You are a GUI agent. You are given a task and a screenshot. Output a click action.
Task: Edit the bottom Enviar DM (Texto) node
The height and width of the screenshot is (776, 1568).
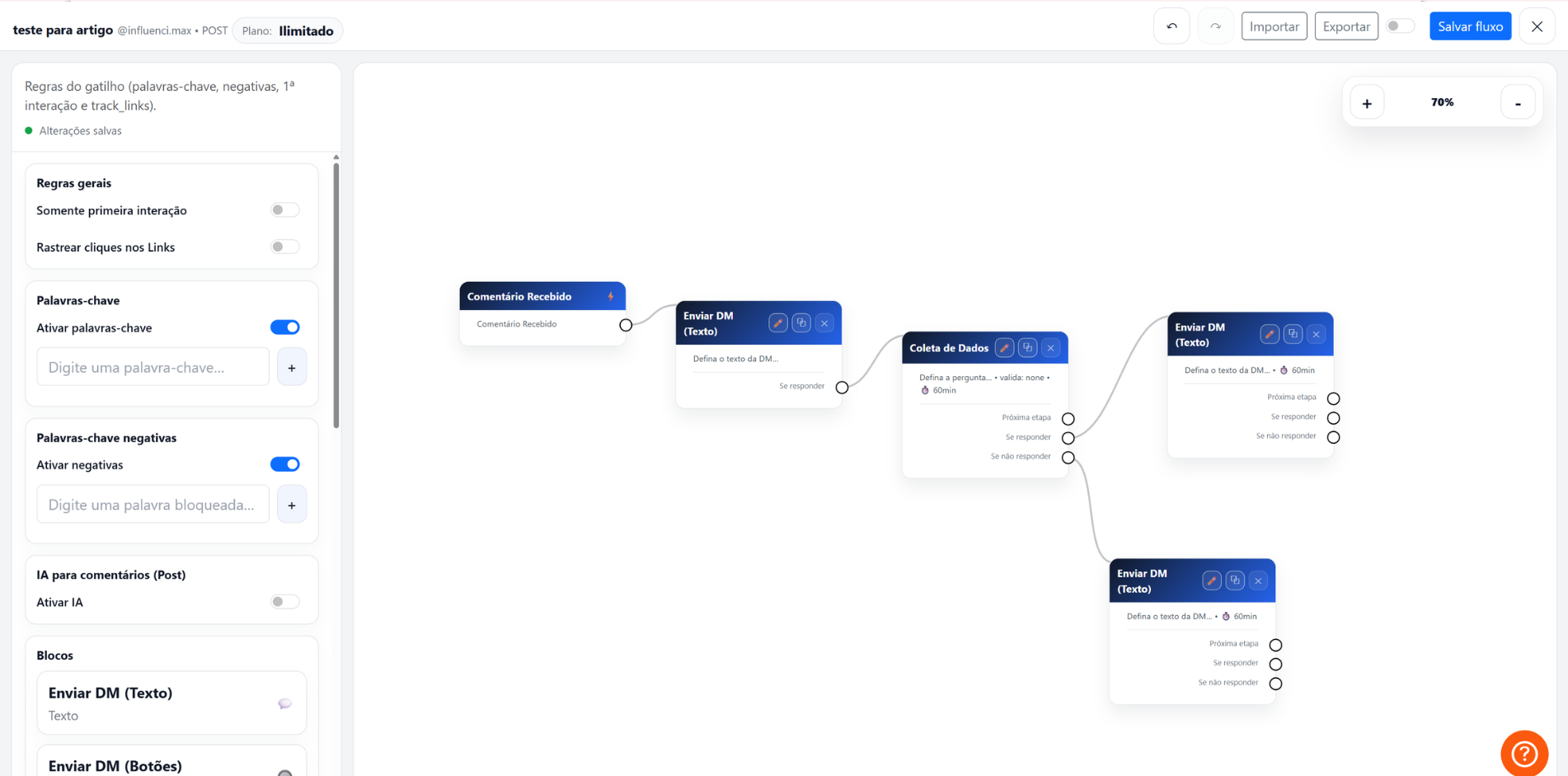(x=1211, y=581)
